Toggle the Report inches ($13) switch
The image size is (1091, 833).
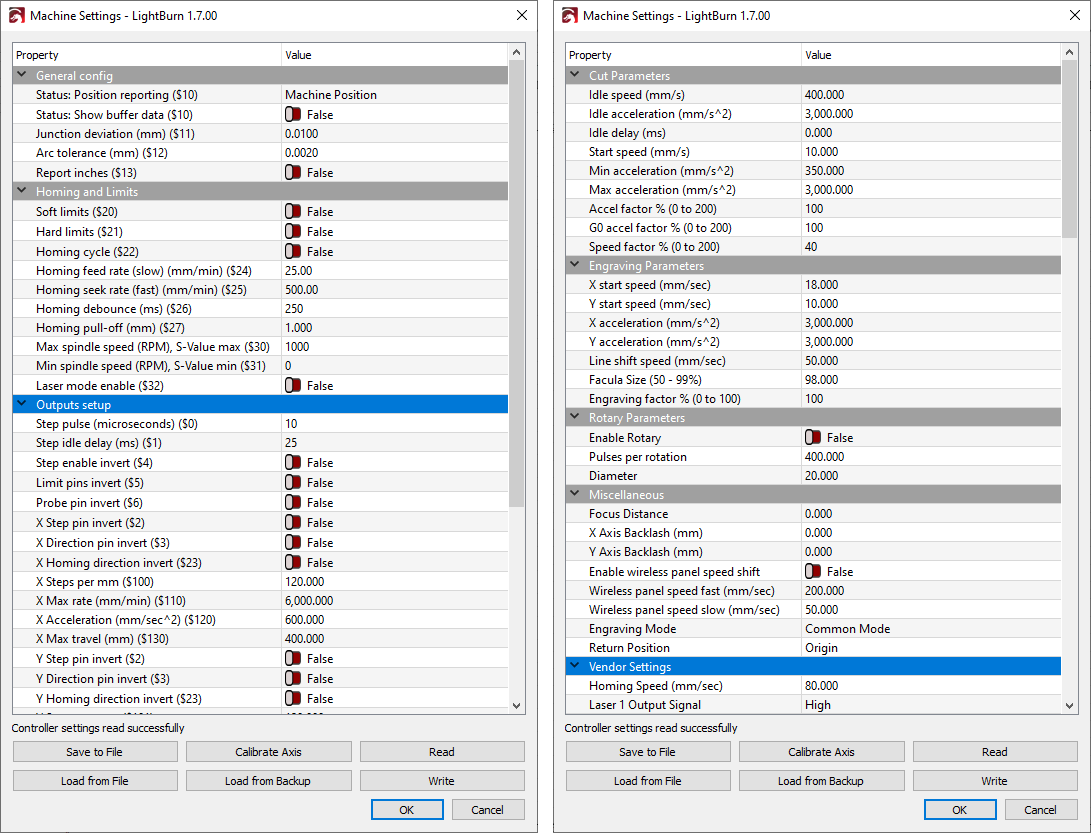point(293,173)
